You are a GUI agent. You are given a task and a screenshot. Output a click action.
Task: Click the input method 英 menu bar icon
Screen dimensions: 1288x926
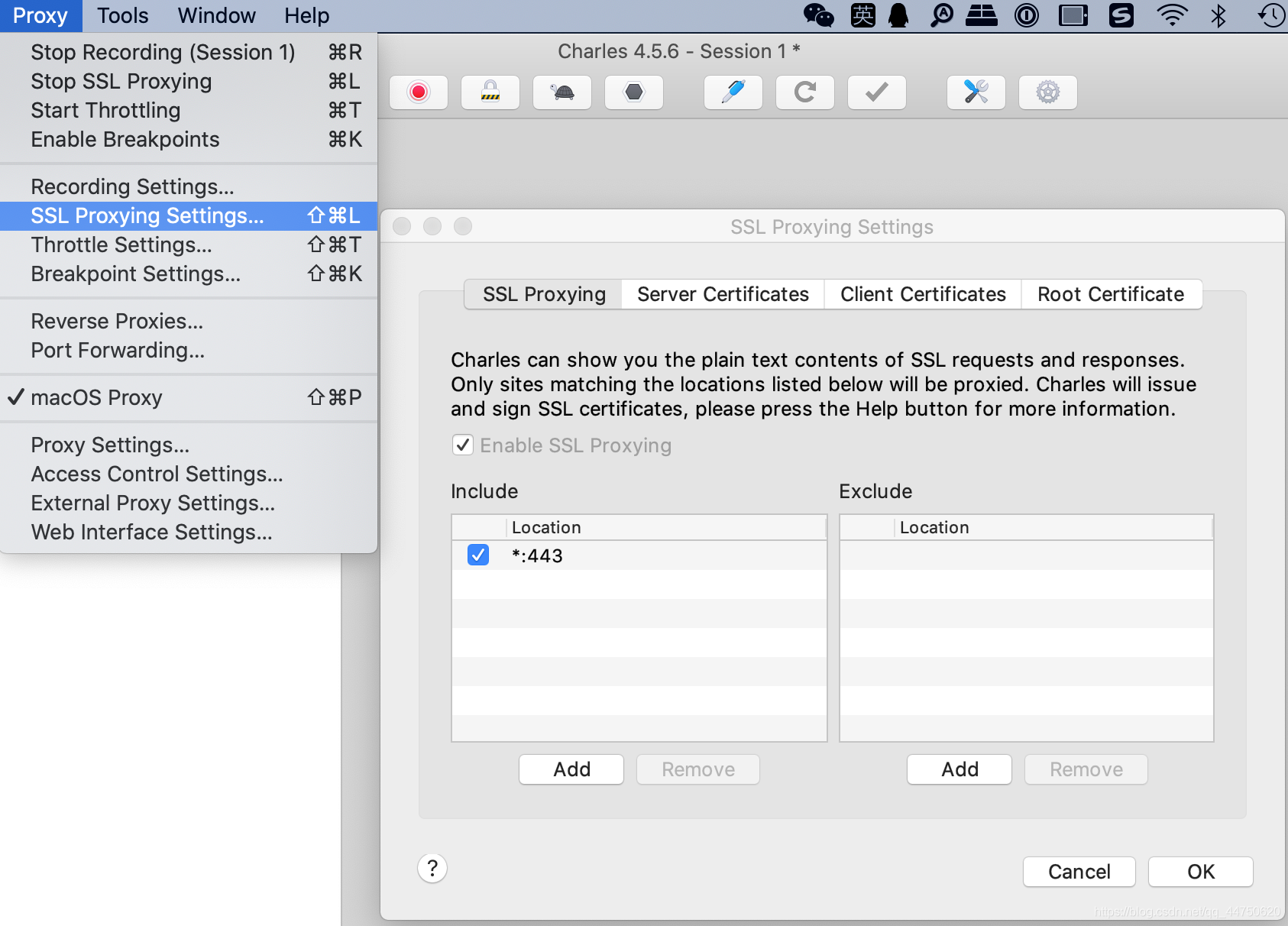click(x=863, y=15)
